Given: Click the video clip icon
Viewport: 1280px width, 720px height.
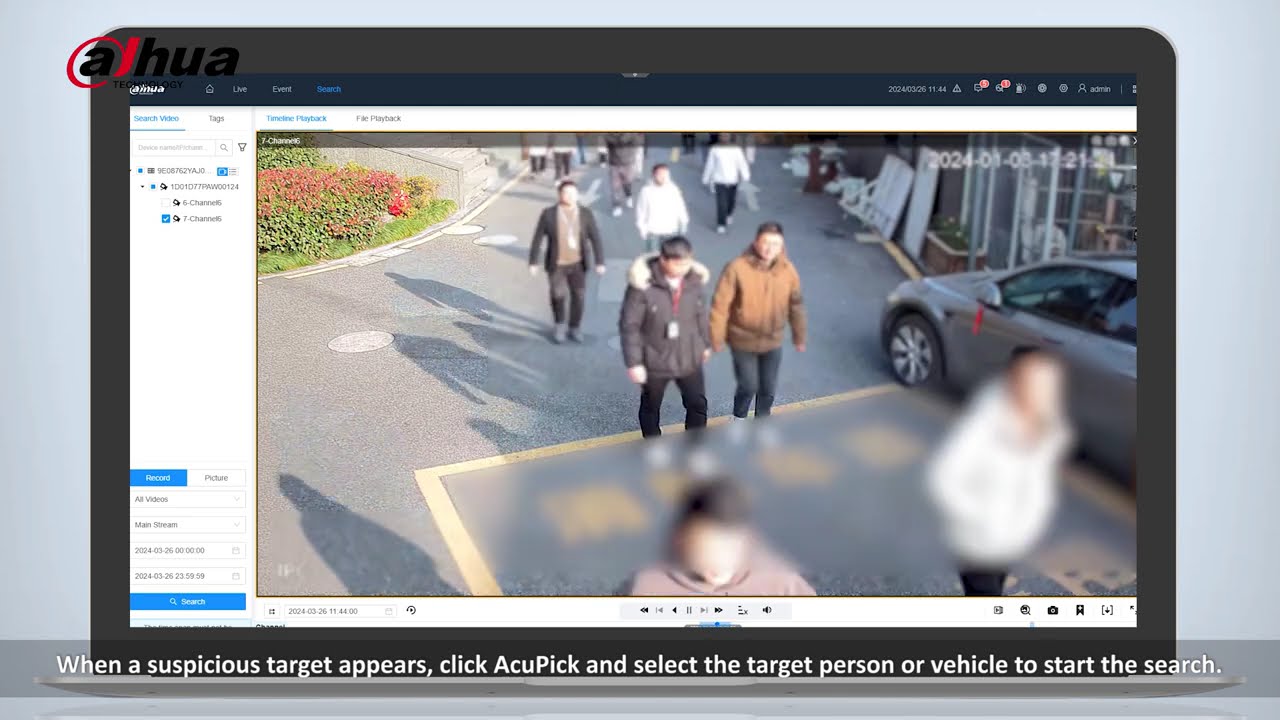Looking at the screenshot, I should (998, 610).
